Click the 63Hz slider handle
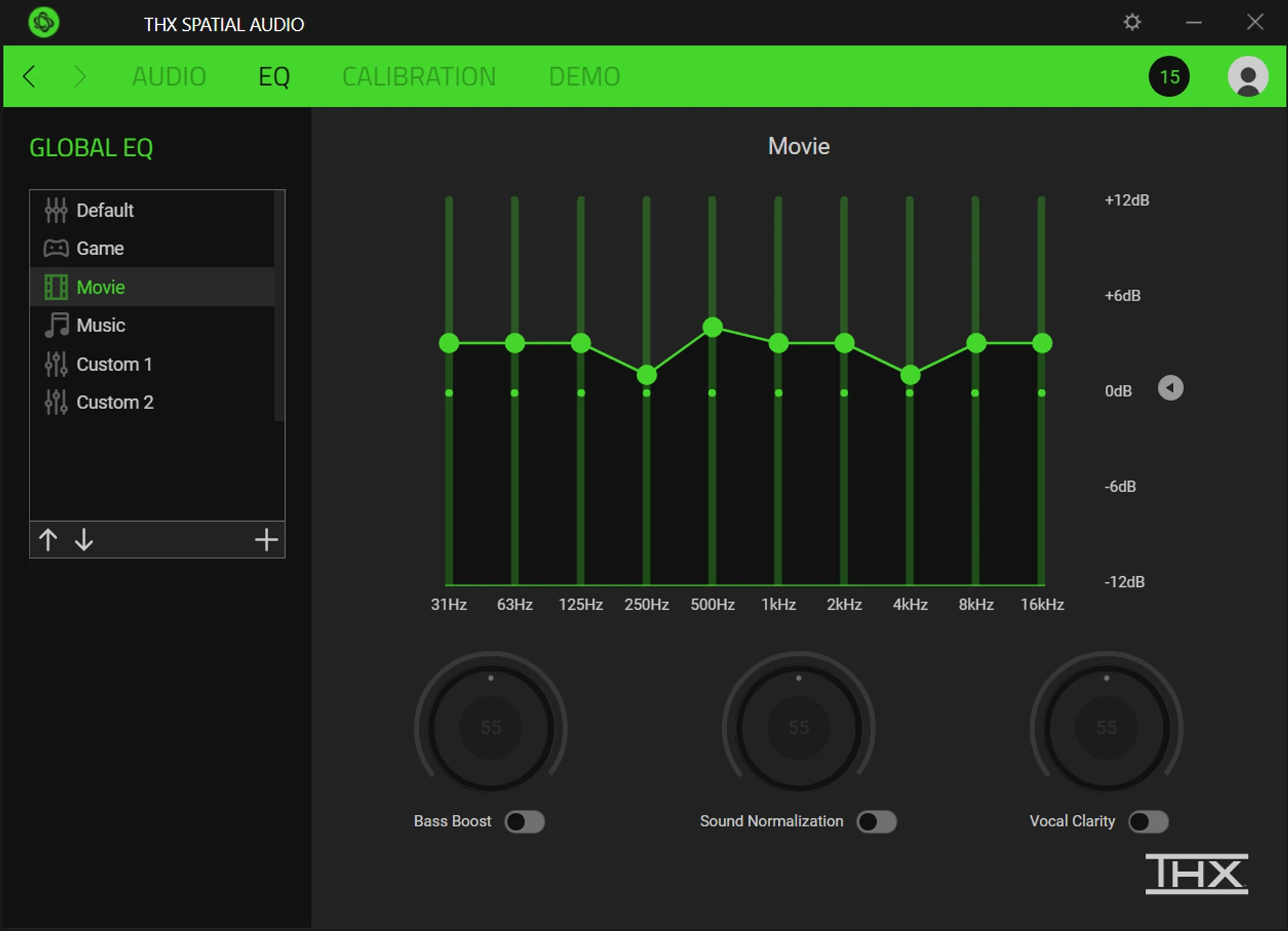This screenshot has width=1288, height=931. pyautogui.click(x=515, y=343)
